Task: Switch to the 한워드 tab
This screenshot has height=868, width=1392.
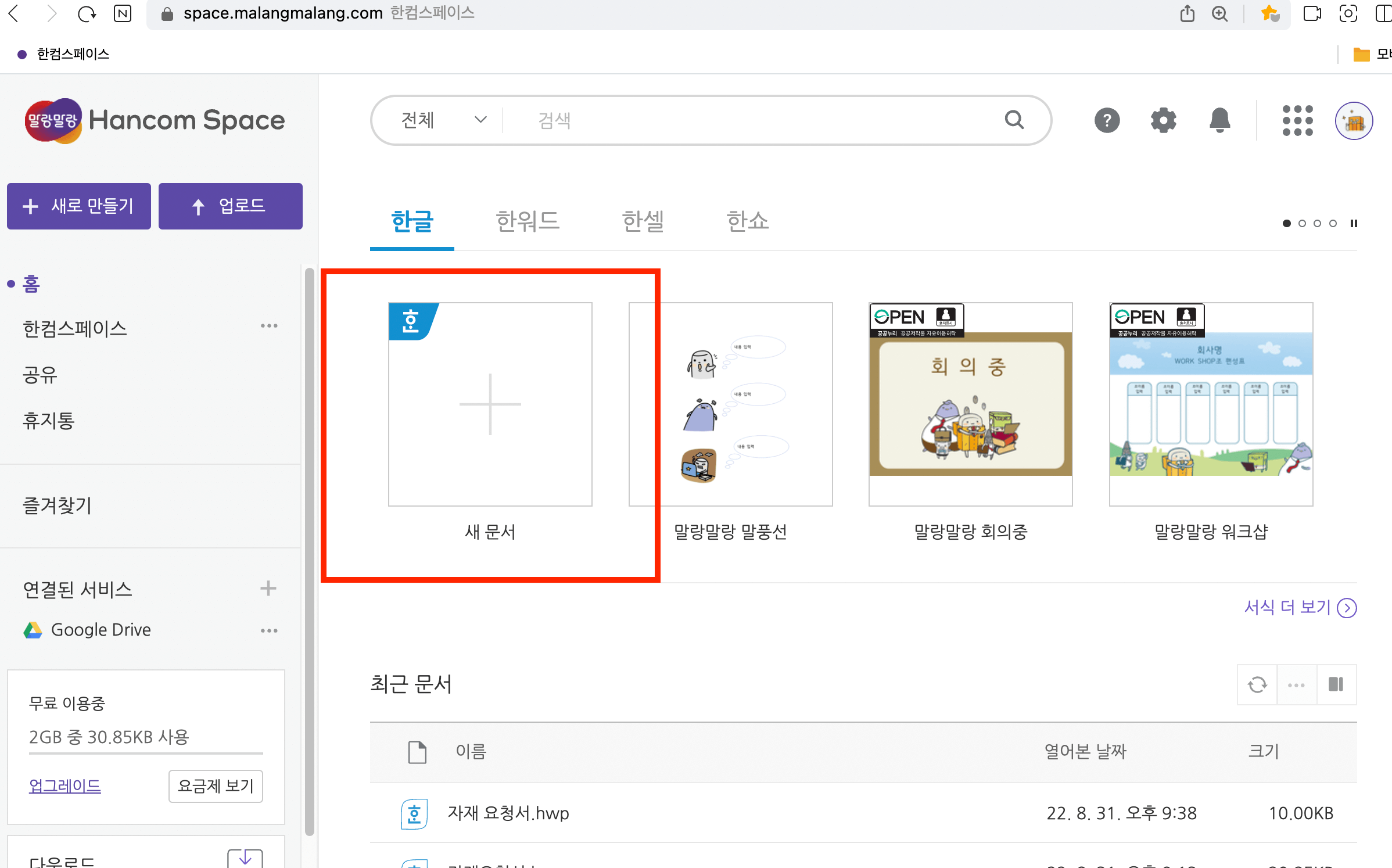Action: tap(527, 221)
